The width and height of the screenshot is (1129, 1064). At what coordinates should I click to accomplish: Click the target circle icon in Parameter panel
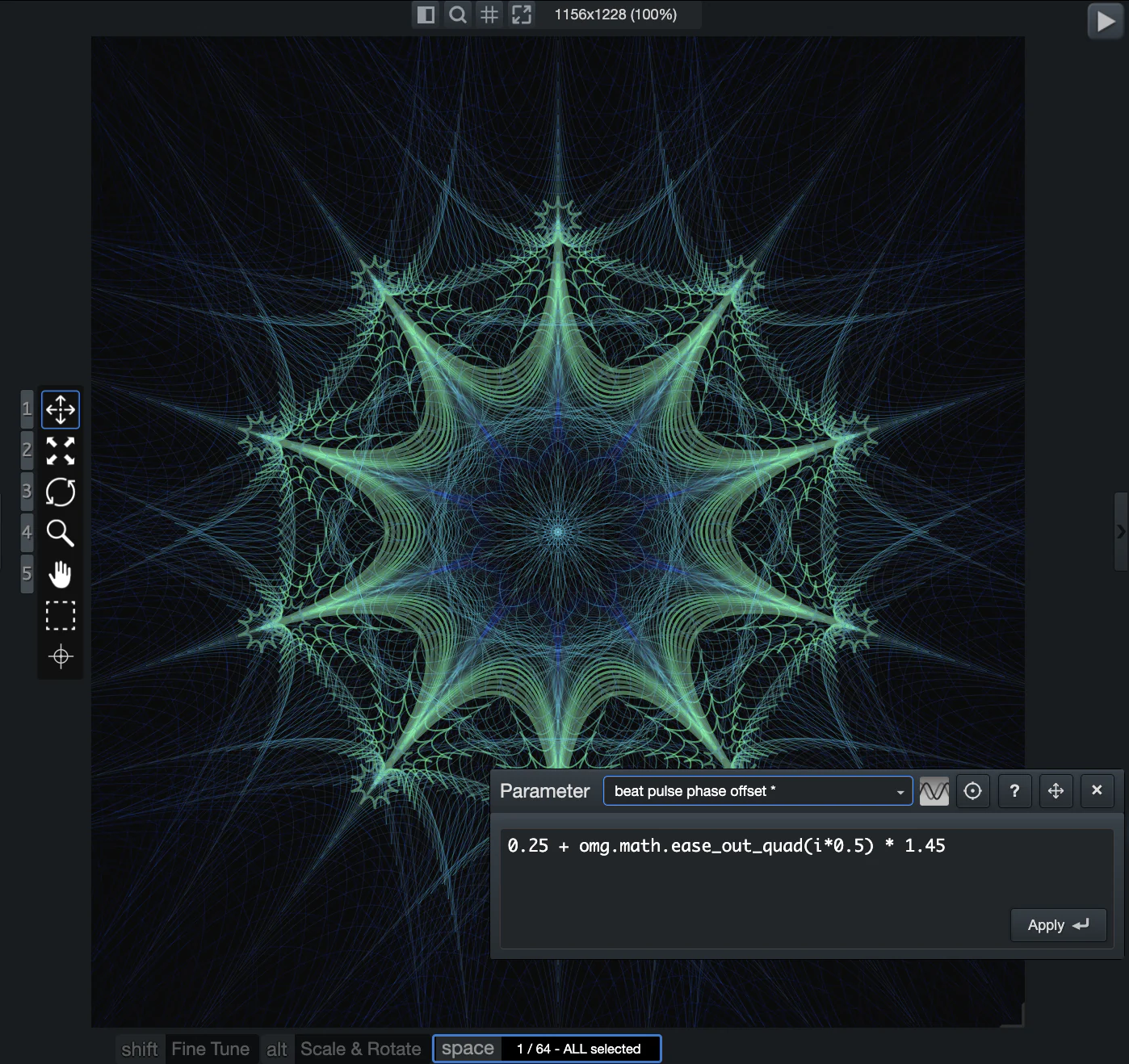(x=973, y=791)
